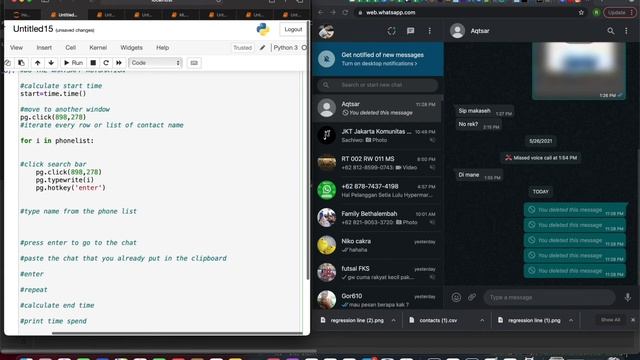Bookmark web.whatsapp.com with the star icon

pos(581,13)
